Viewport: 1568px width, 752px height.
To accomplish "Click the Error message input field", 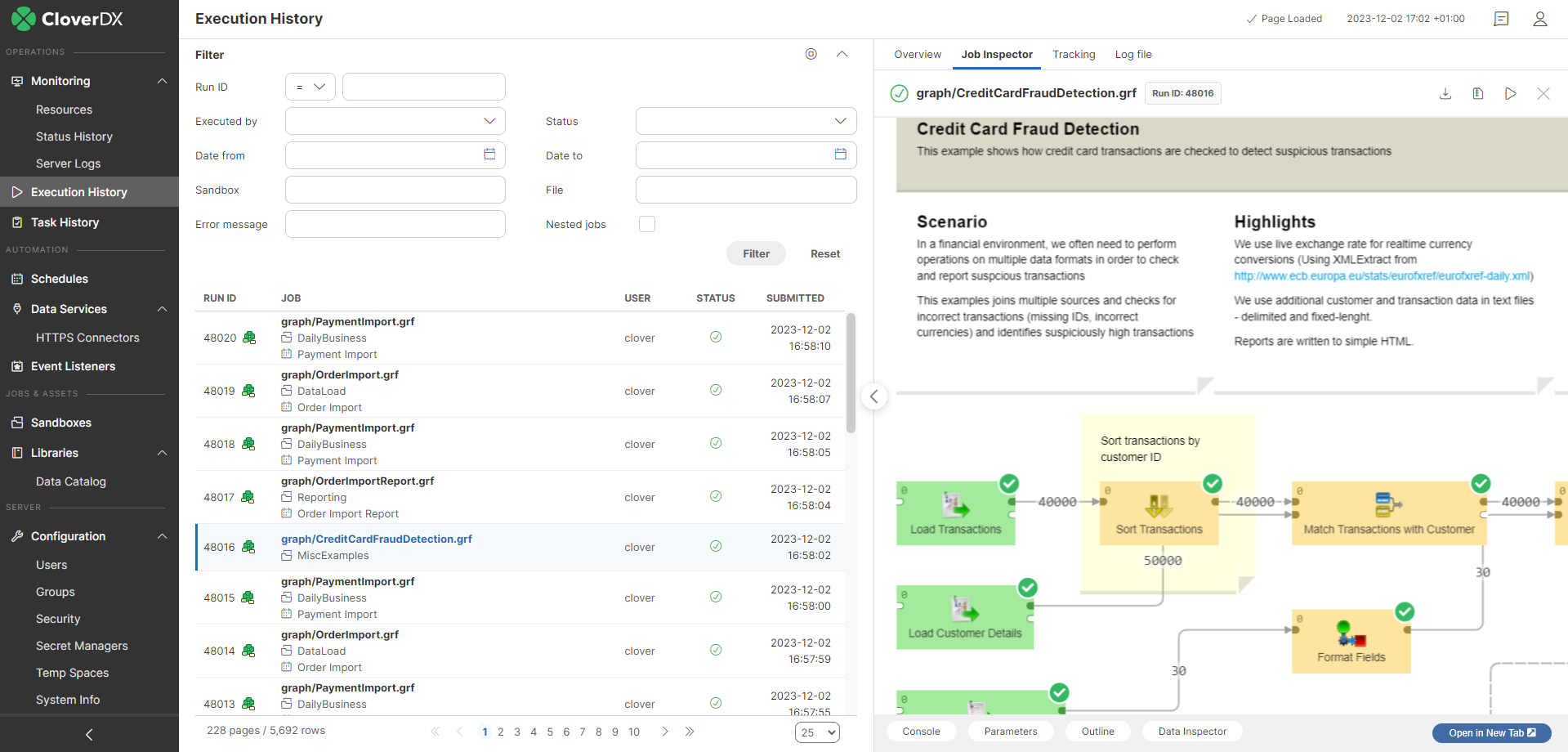I will (x=395, y=224).
